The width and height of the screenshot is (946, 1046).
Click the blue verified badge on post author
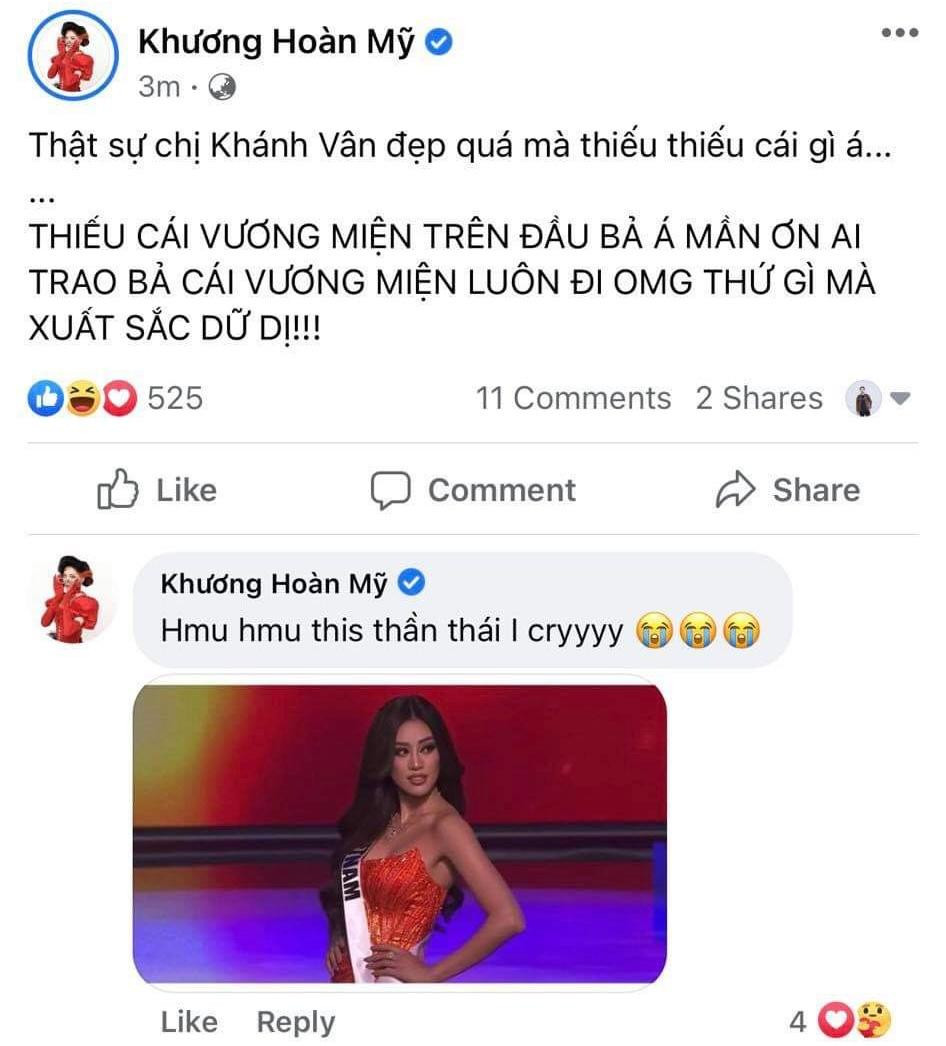tap(439, 42)
